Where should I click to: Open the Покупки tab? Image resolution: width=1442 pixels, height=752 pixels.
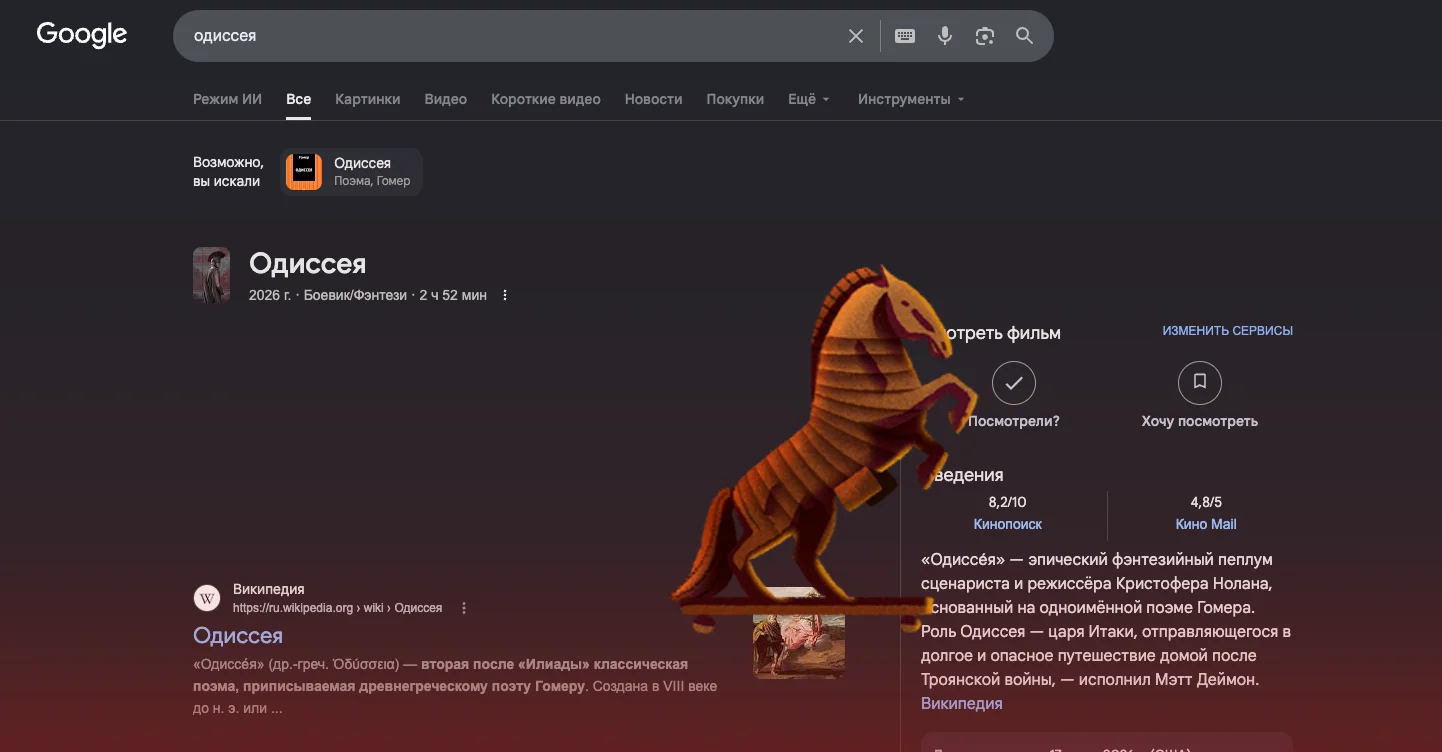click(x=735, y=99)
